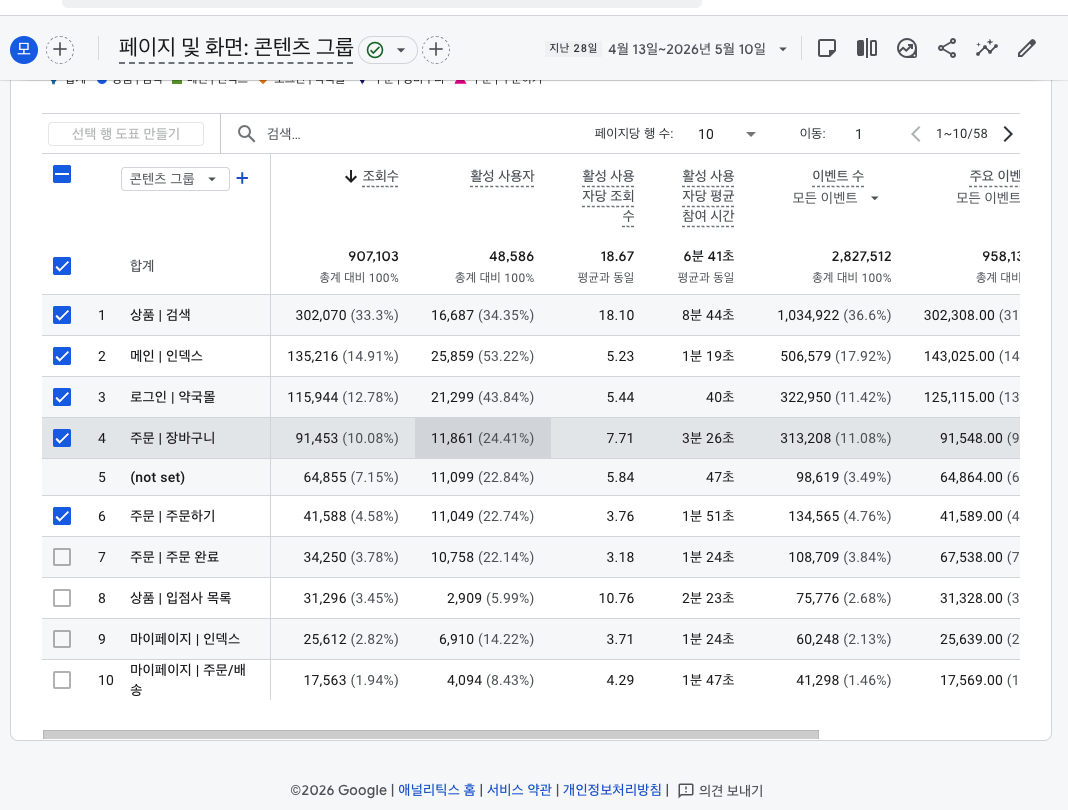The image size is (1068, 810).
Task: Check the '상품 | 입점사 목록' row checkbox
Action: [62, 598]
